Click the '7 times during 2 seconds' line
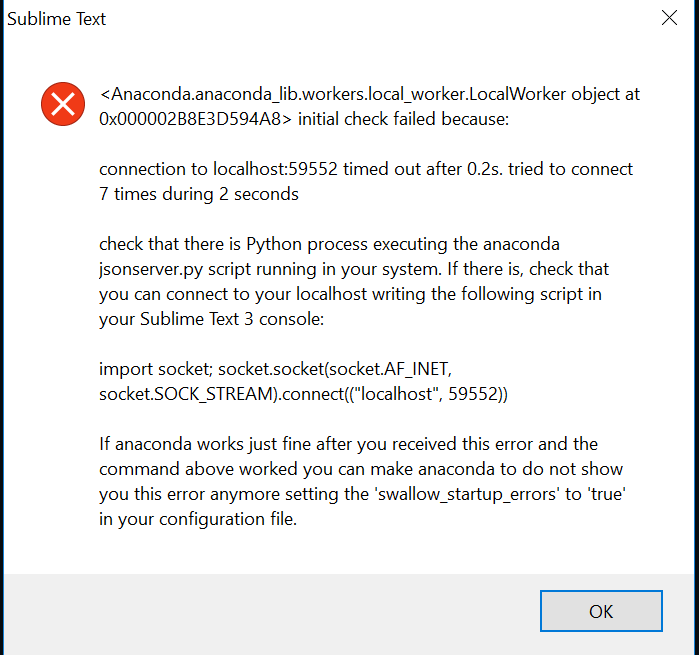 point(199,194)
